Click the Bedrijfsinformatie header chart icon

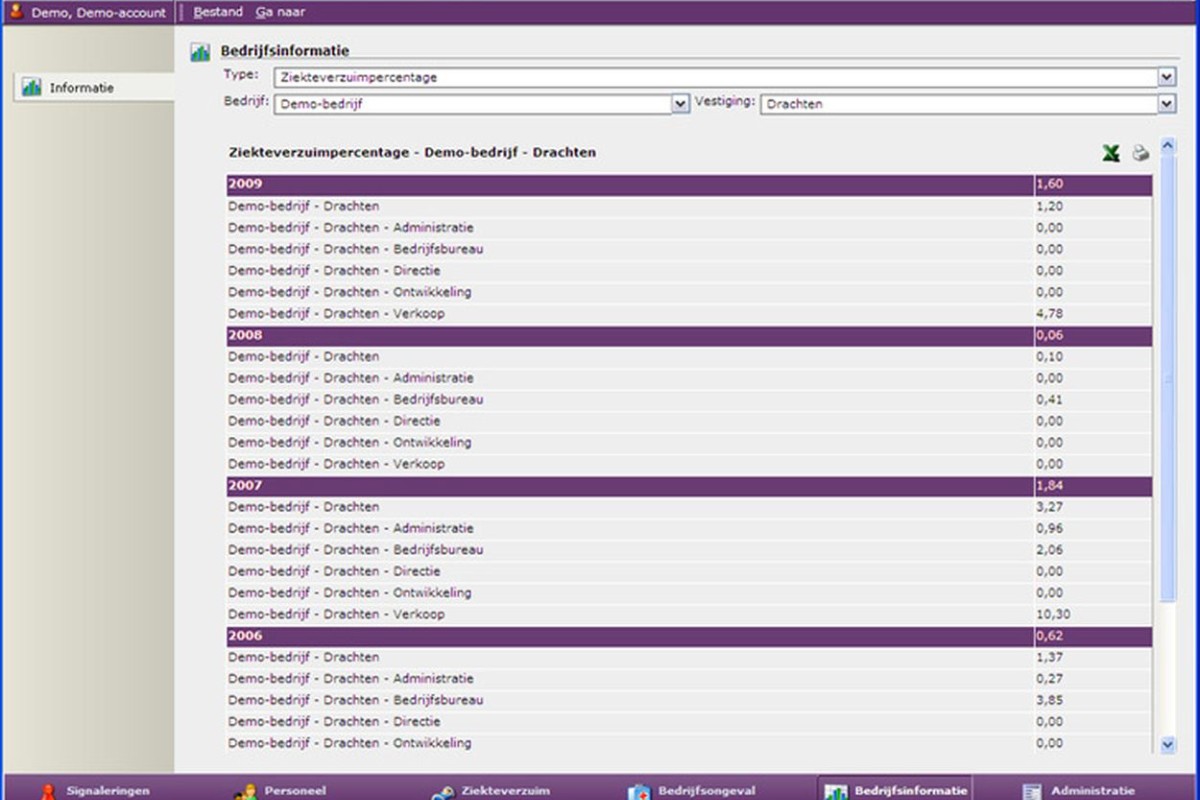click(200, 52)
